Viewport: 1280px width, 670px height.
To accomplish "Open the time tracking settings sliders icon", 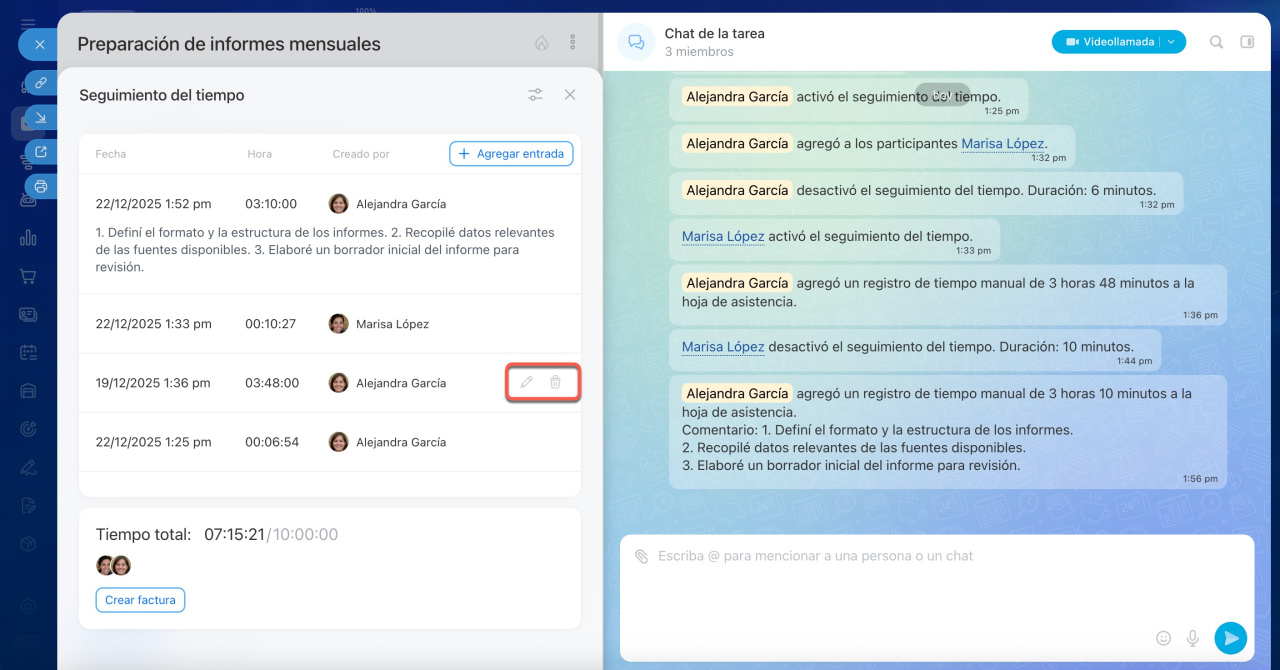I will [536, 95].
